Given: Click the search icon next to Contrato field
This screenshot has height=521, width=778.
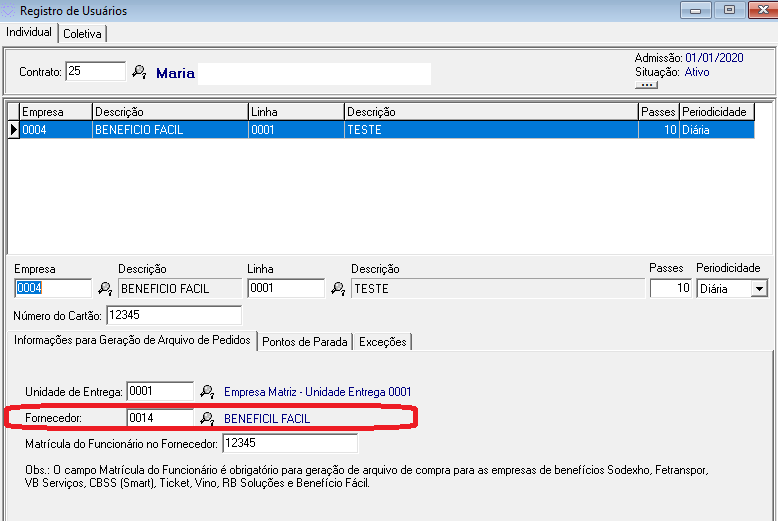Looking at the screenshot, I should pos(139,72).
